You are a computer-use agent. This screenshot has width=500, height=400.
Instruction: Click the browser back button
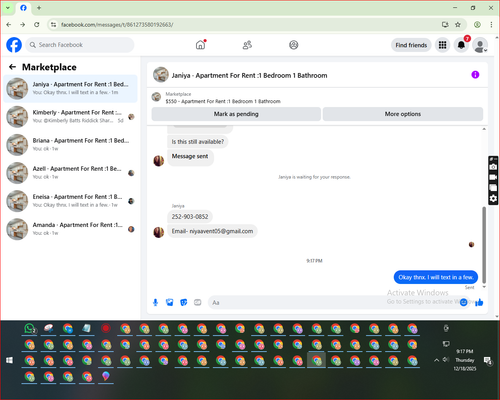point(9,25)
